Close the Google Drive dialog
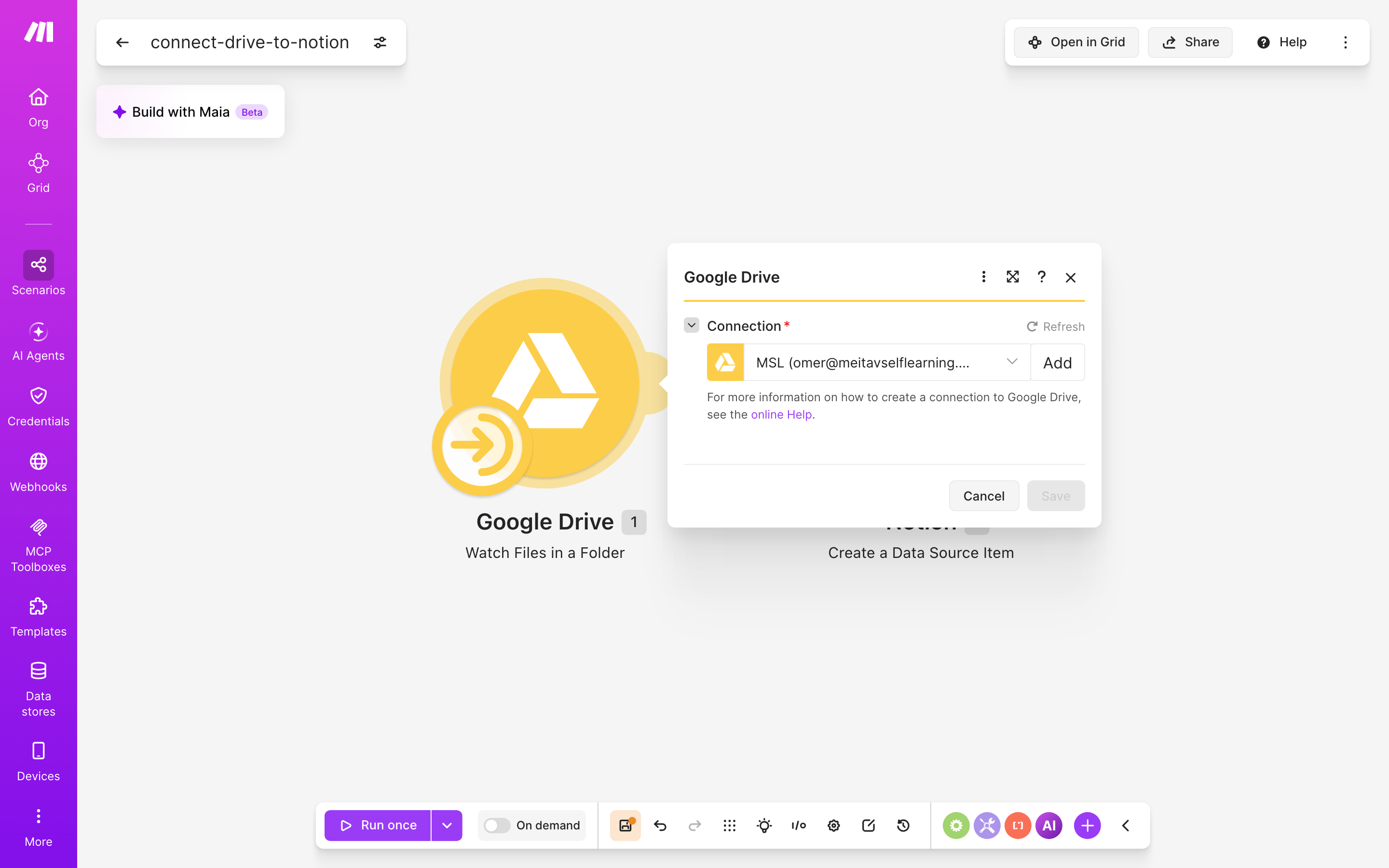This screenshot has width=1389, height=868. click(x=1071, y=277)
